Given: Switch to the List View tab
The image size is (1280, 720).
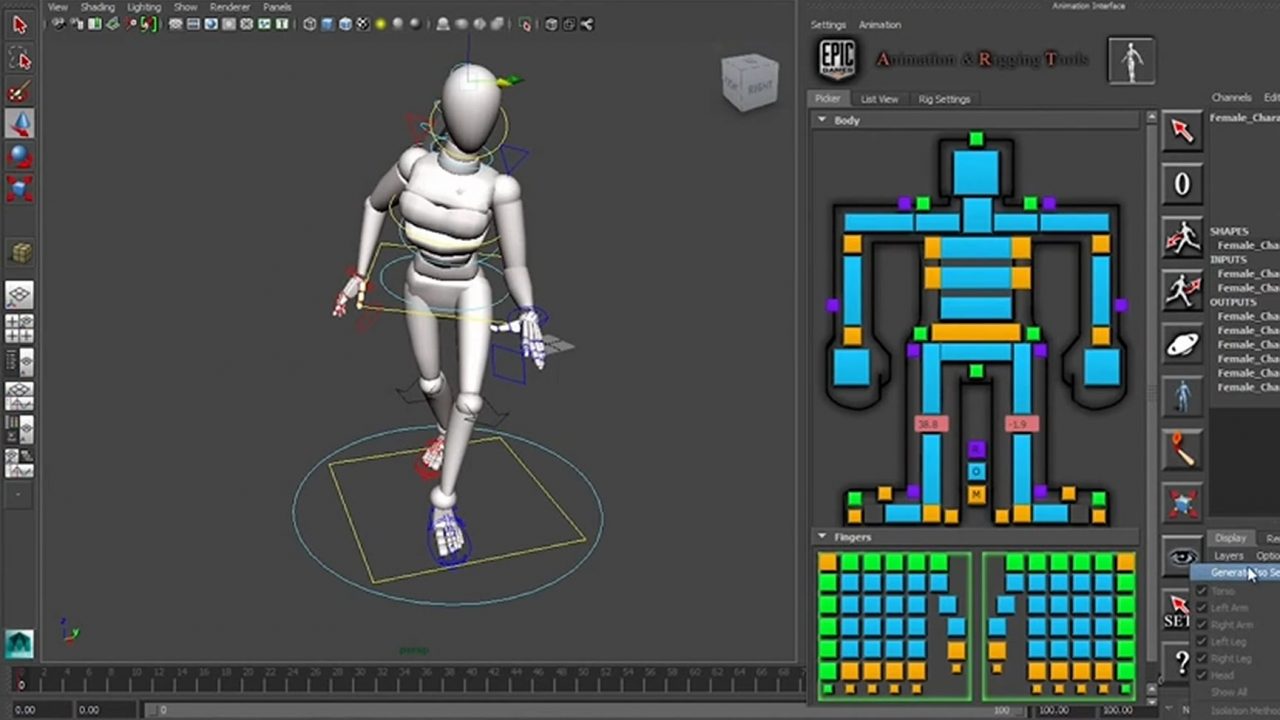Looking at the screenshot, I should click(879, 99).
